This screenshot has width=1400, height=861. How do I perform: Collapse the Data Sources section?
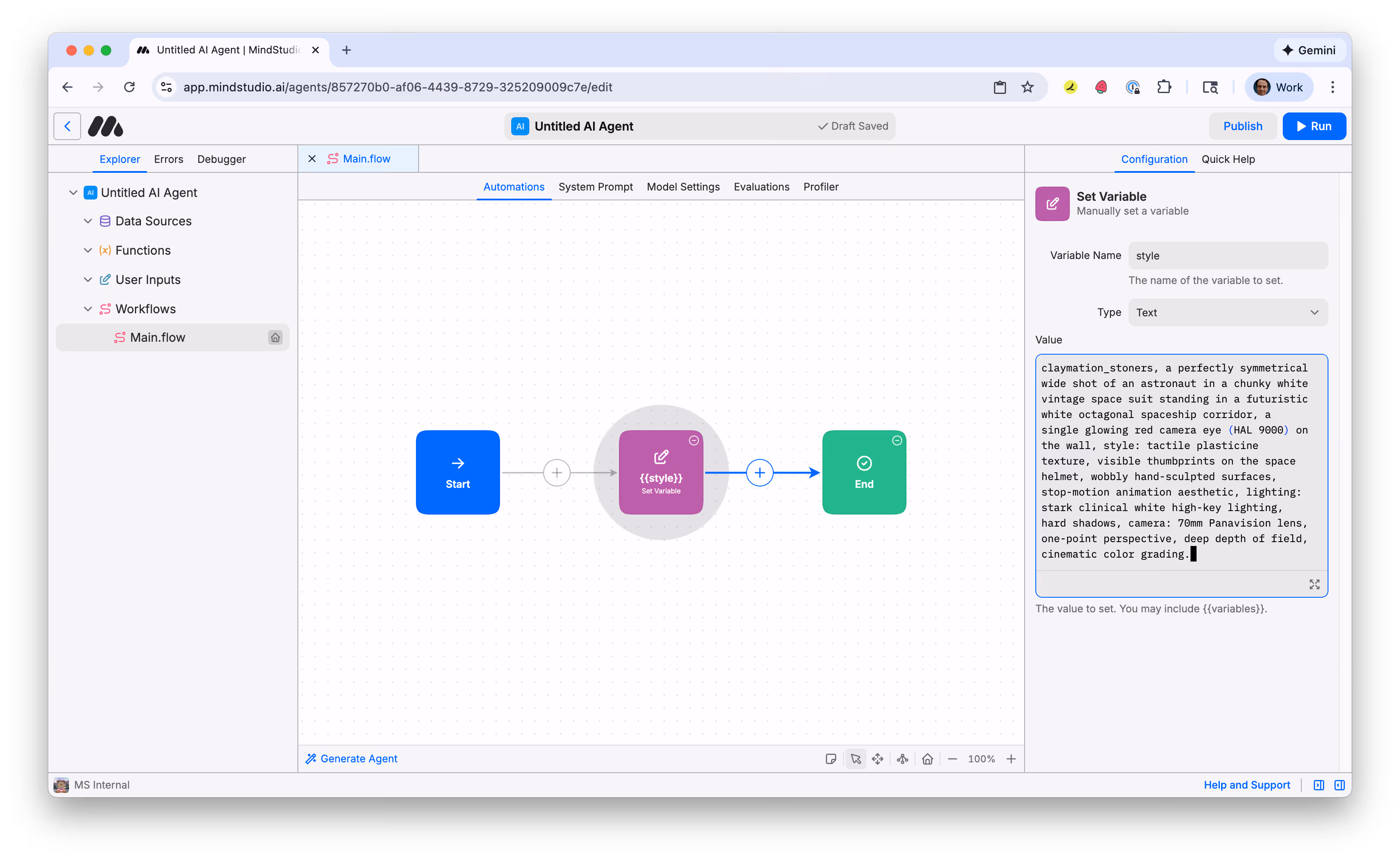point(87,221)
